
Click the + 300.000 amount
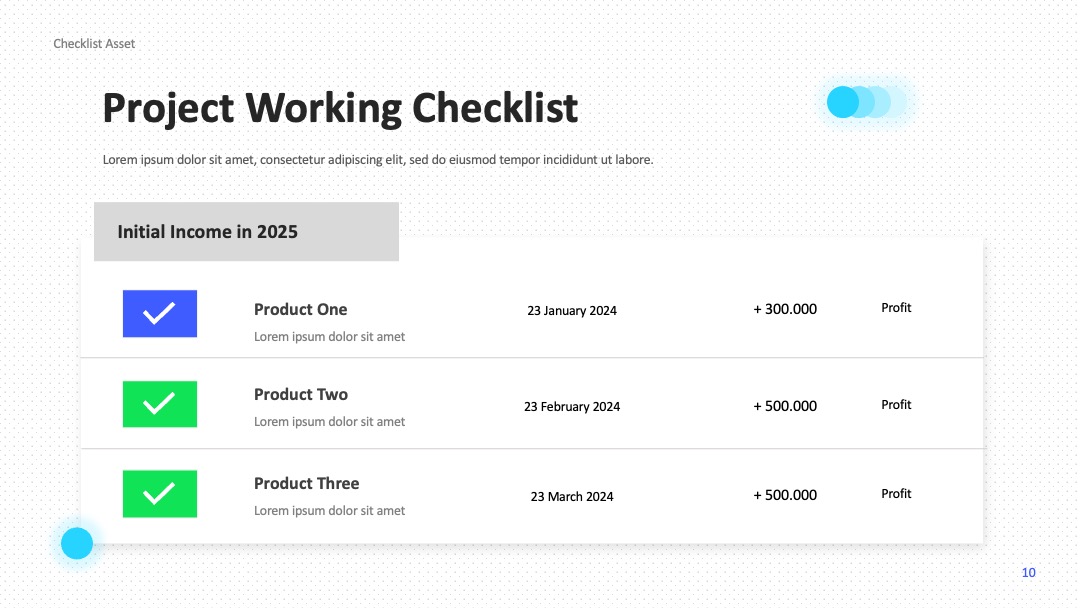785,309
